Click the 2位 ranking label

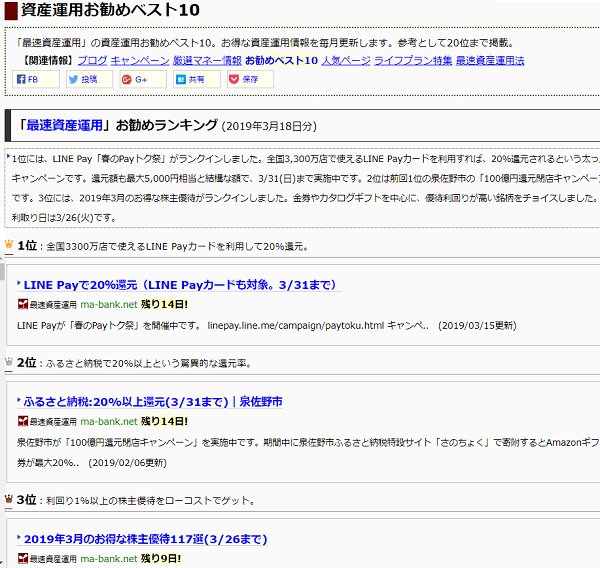[27, 362]
